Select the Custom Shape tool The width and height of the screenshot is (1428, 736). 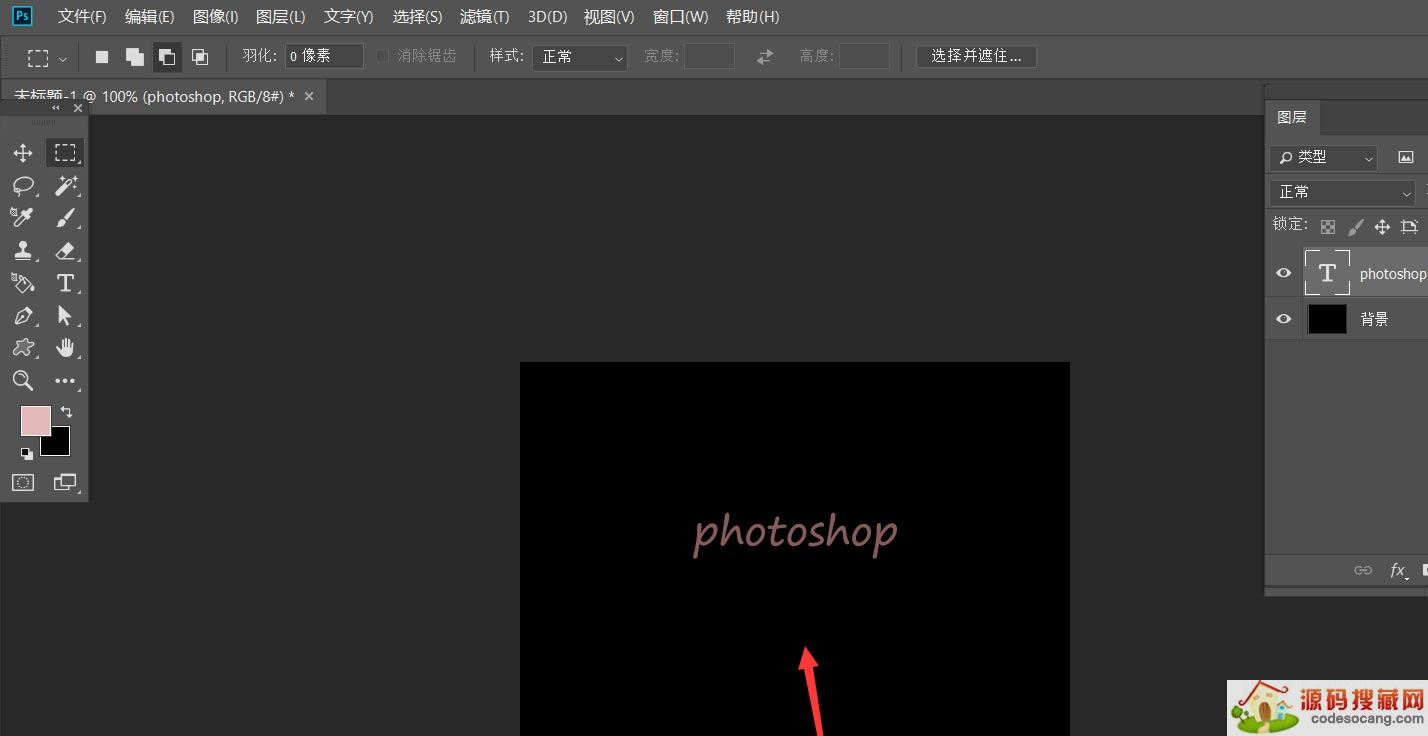pos(23,348)
